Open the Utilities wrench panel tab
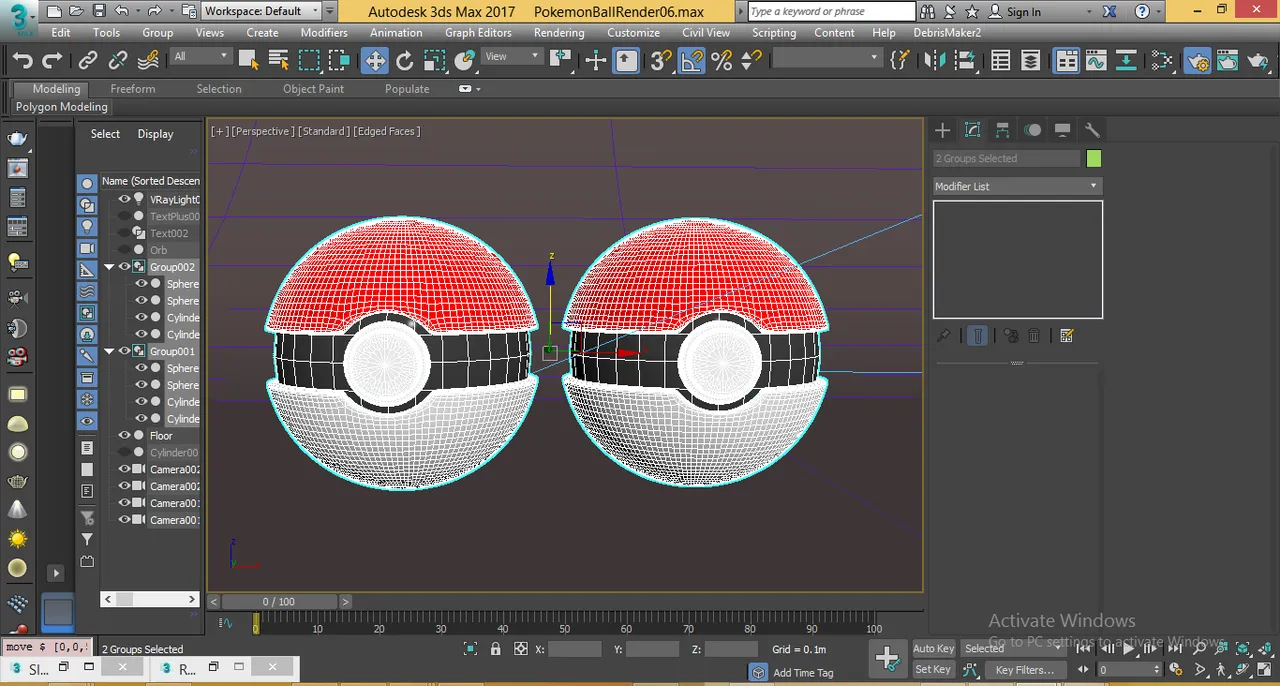This screenshot has height=686, width=1280. click(x=1092, y=130)
